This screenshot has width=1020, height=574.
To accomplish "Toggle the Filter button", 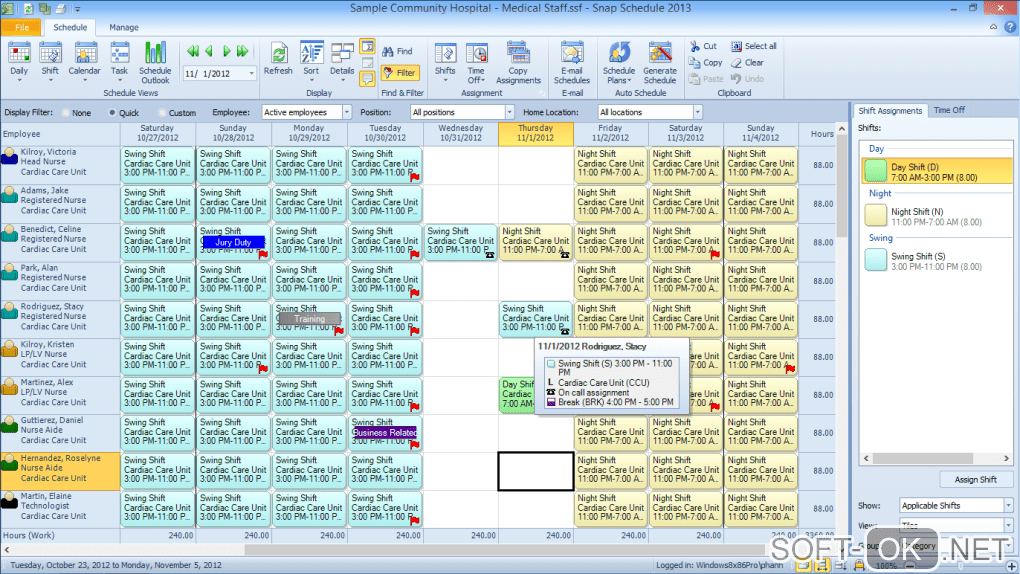I will (x=399, y=73).
